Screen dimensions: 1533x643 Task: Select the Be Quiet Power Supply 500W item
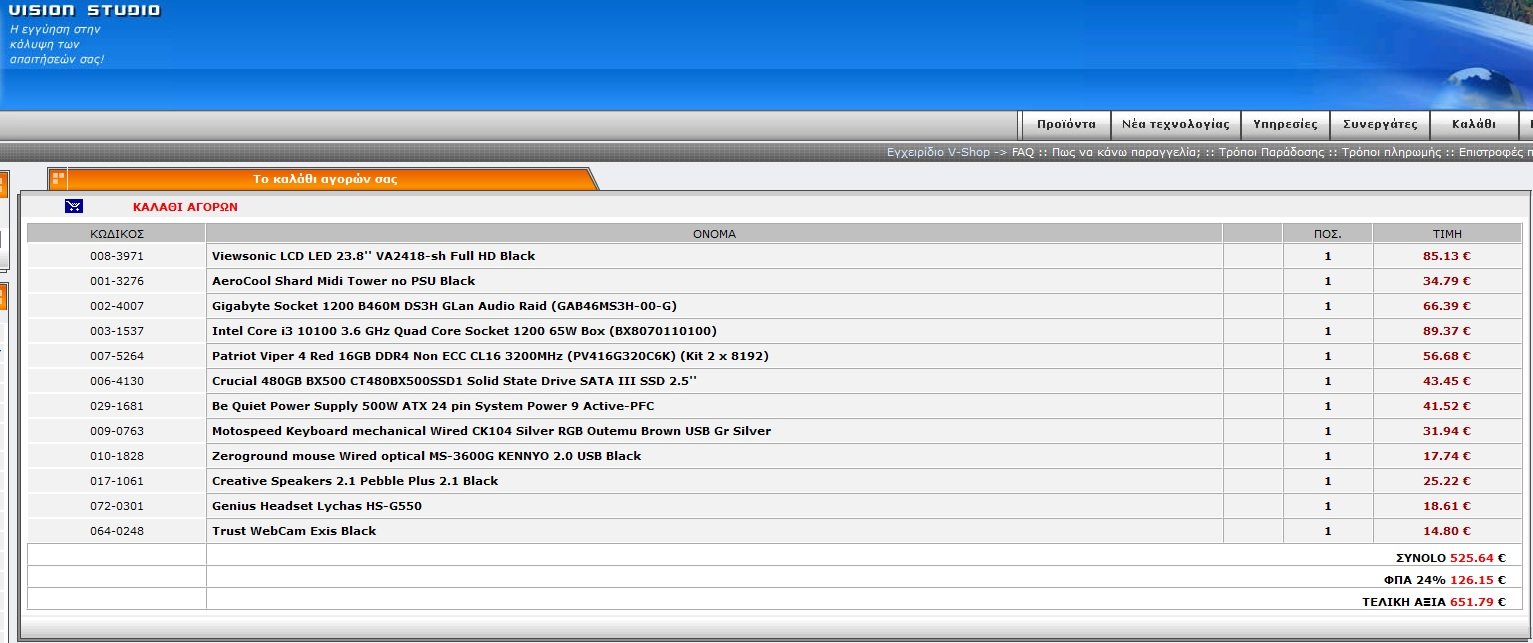pos(433,406)
